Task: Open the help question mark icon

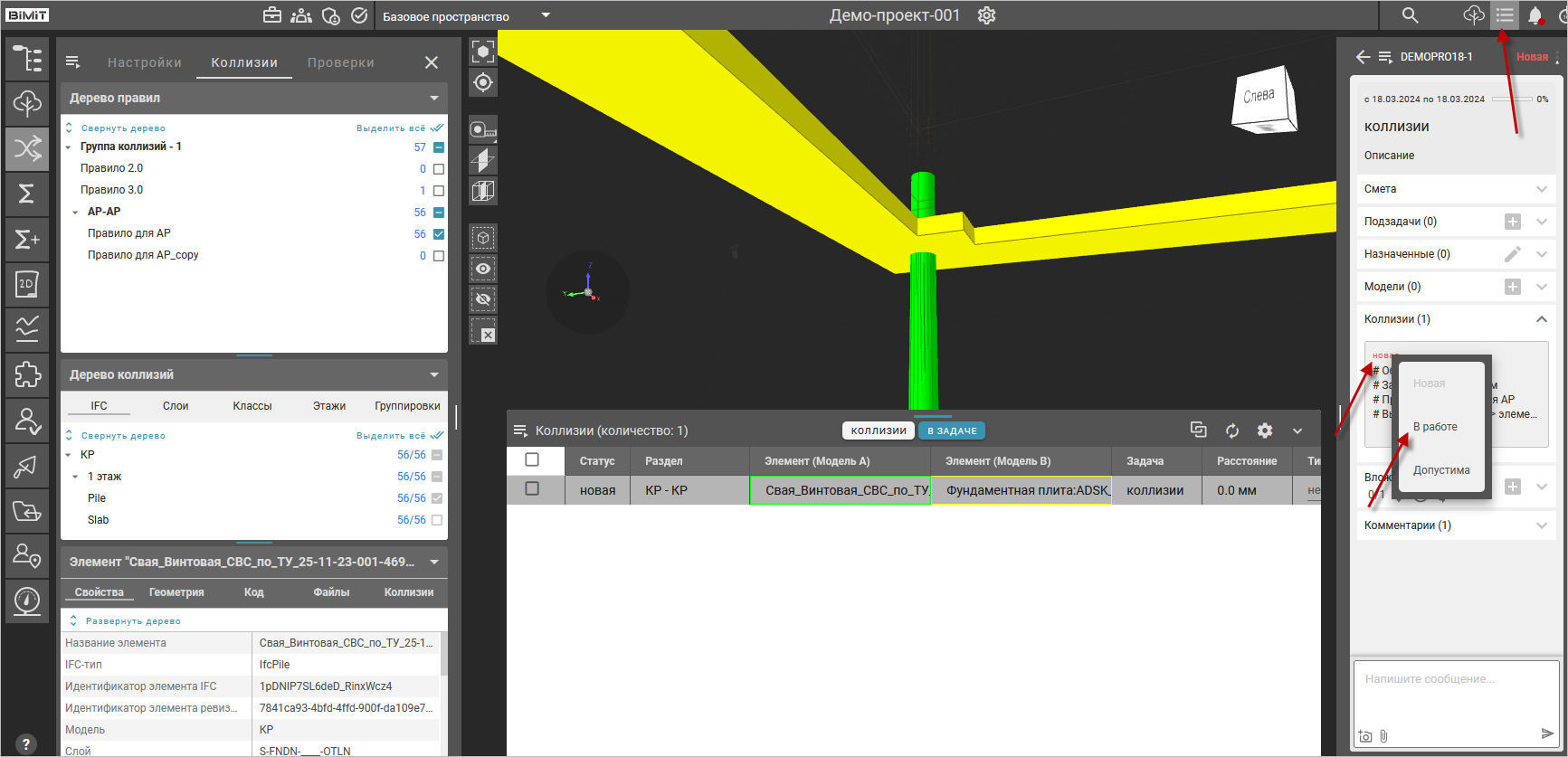Action: (x=25, y=743)
